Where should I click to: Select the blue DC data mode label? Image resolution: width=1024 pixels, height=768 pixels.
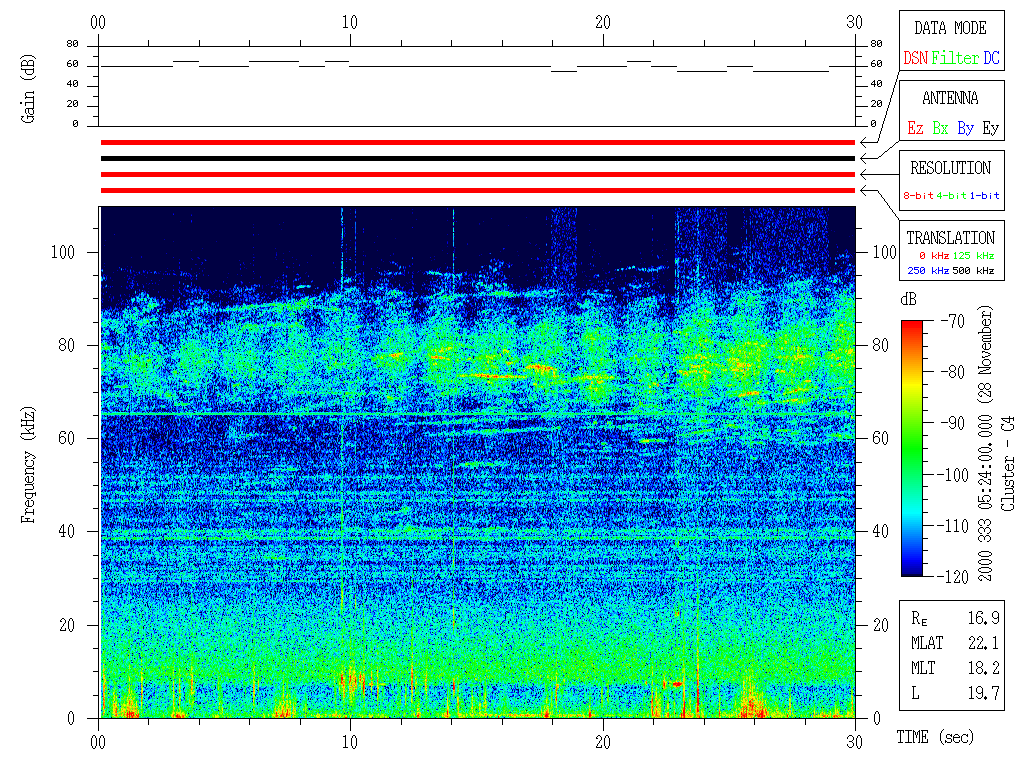click(x=991, y=59)
